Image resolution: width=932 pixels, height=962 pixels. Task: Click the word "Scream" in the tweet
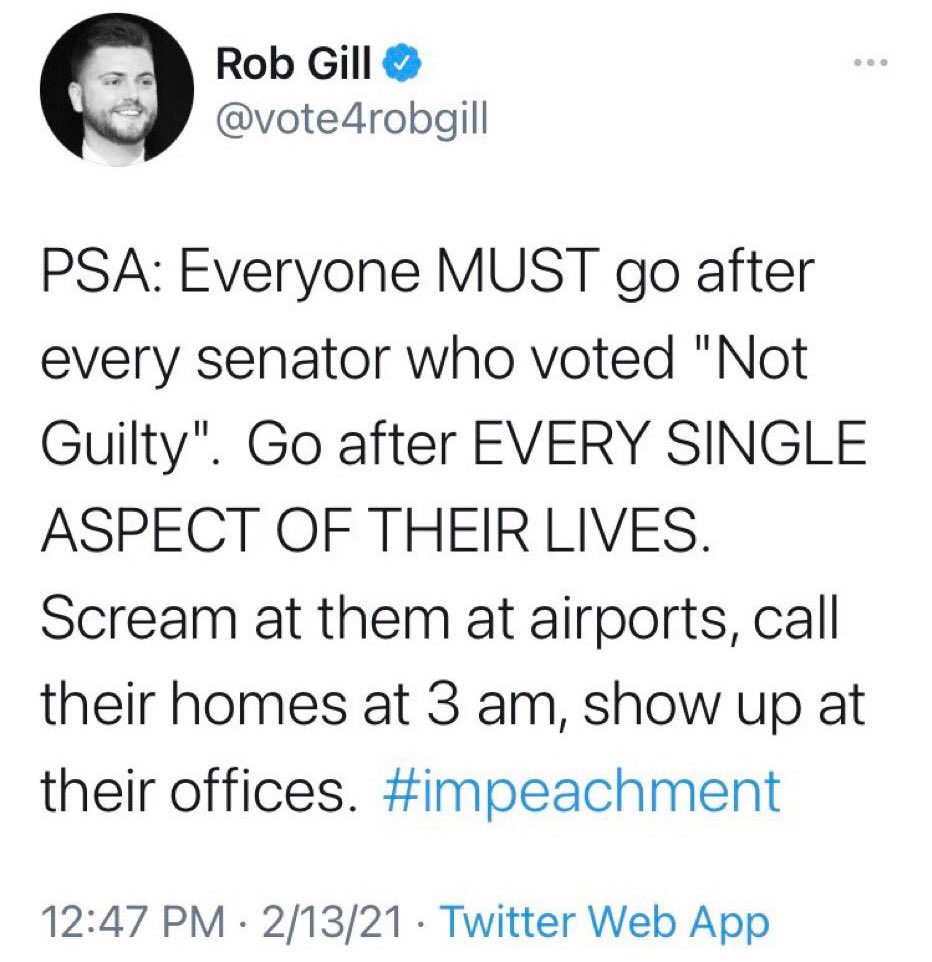138,618
